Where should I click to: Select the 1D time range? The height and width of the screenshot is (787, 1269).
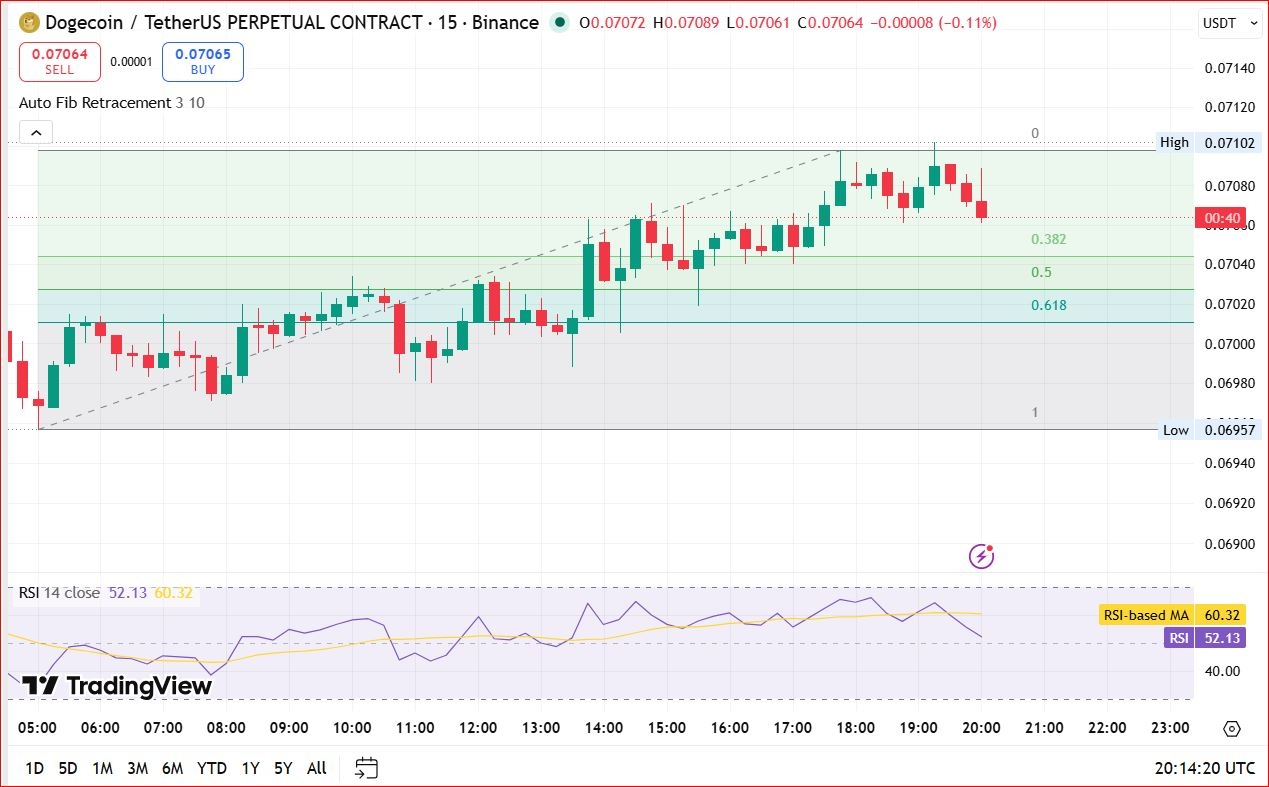pyautogui.click(x=34, y=768)
